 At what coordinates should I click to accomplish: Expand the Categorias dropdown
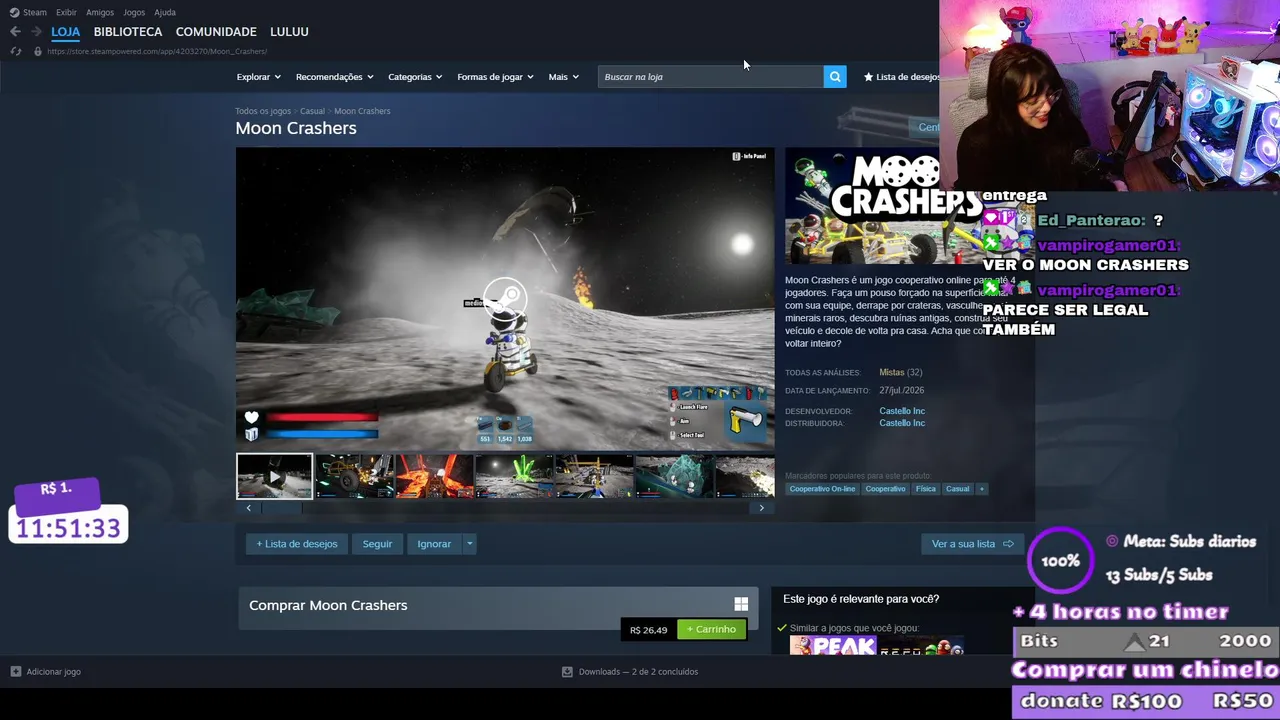[x=415, y=77]
